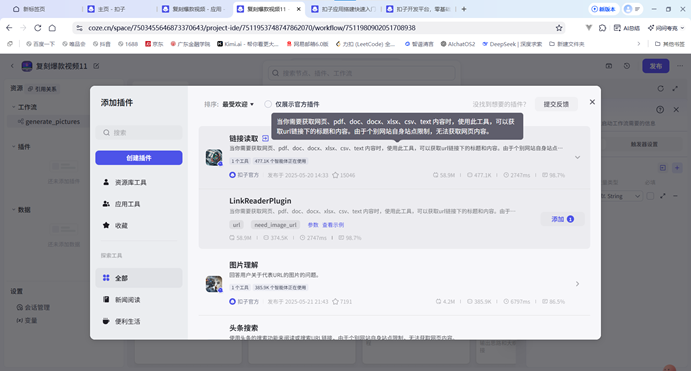Collapse the 链接读取 plugin card
The height and width of the screenshot is (371, 691).
(577, 157)
